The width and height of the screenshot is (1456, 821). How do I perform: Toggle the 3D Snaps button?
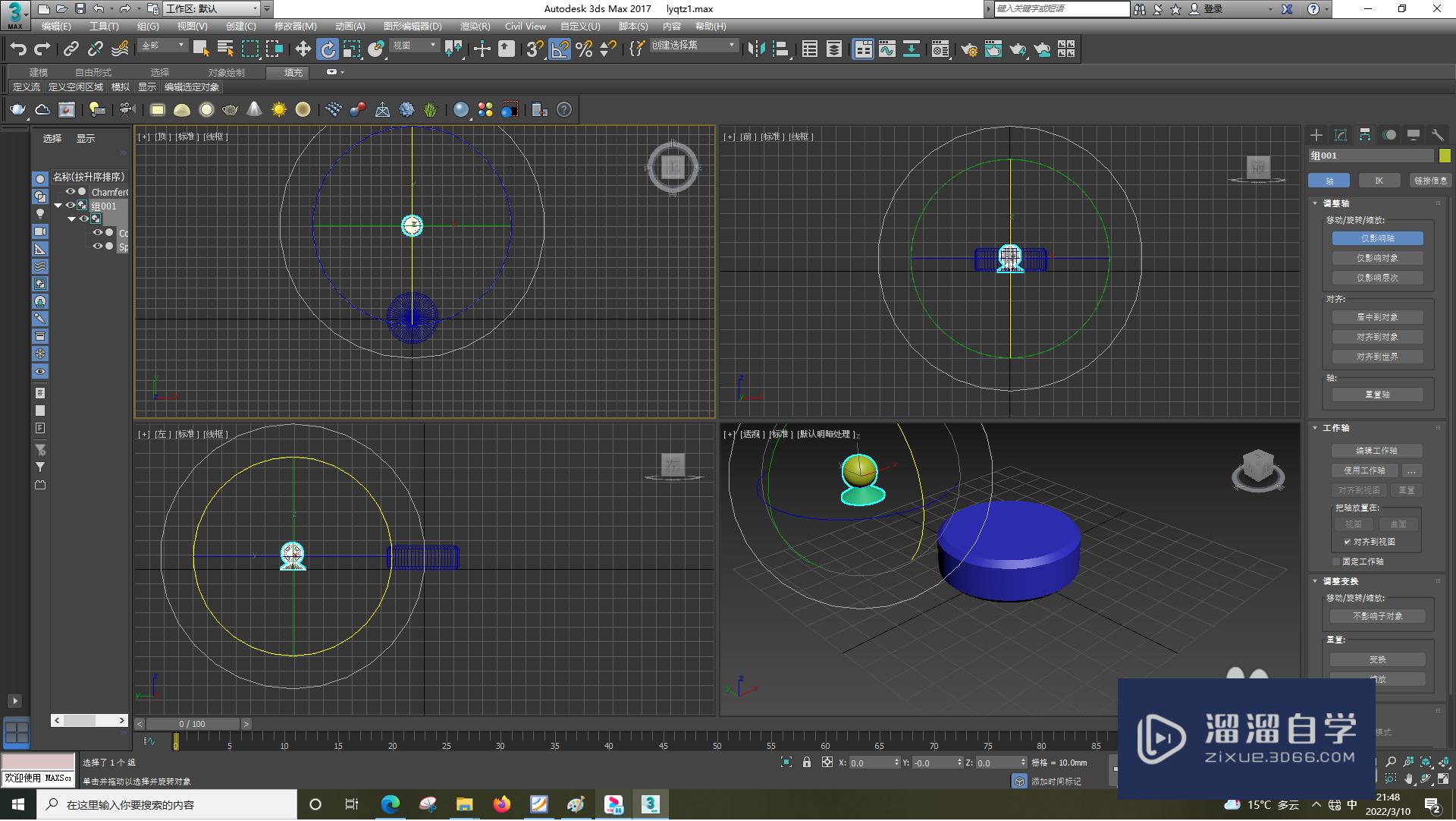coord(535,49)
